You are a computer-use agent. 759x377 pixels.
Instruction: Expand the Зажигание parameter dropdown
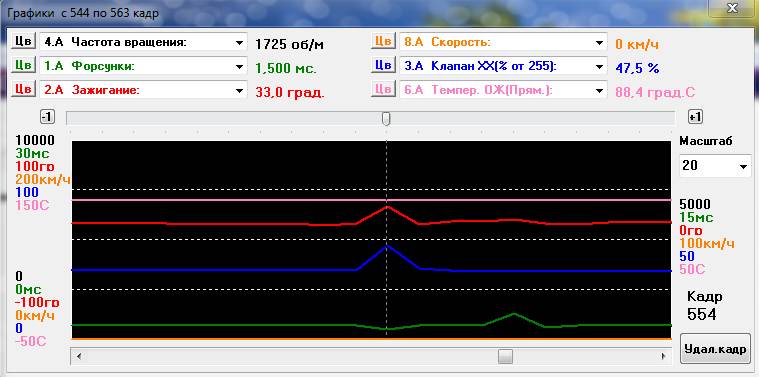tap(239, 90)
